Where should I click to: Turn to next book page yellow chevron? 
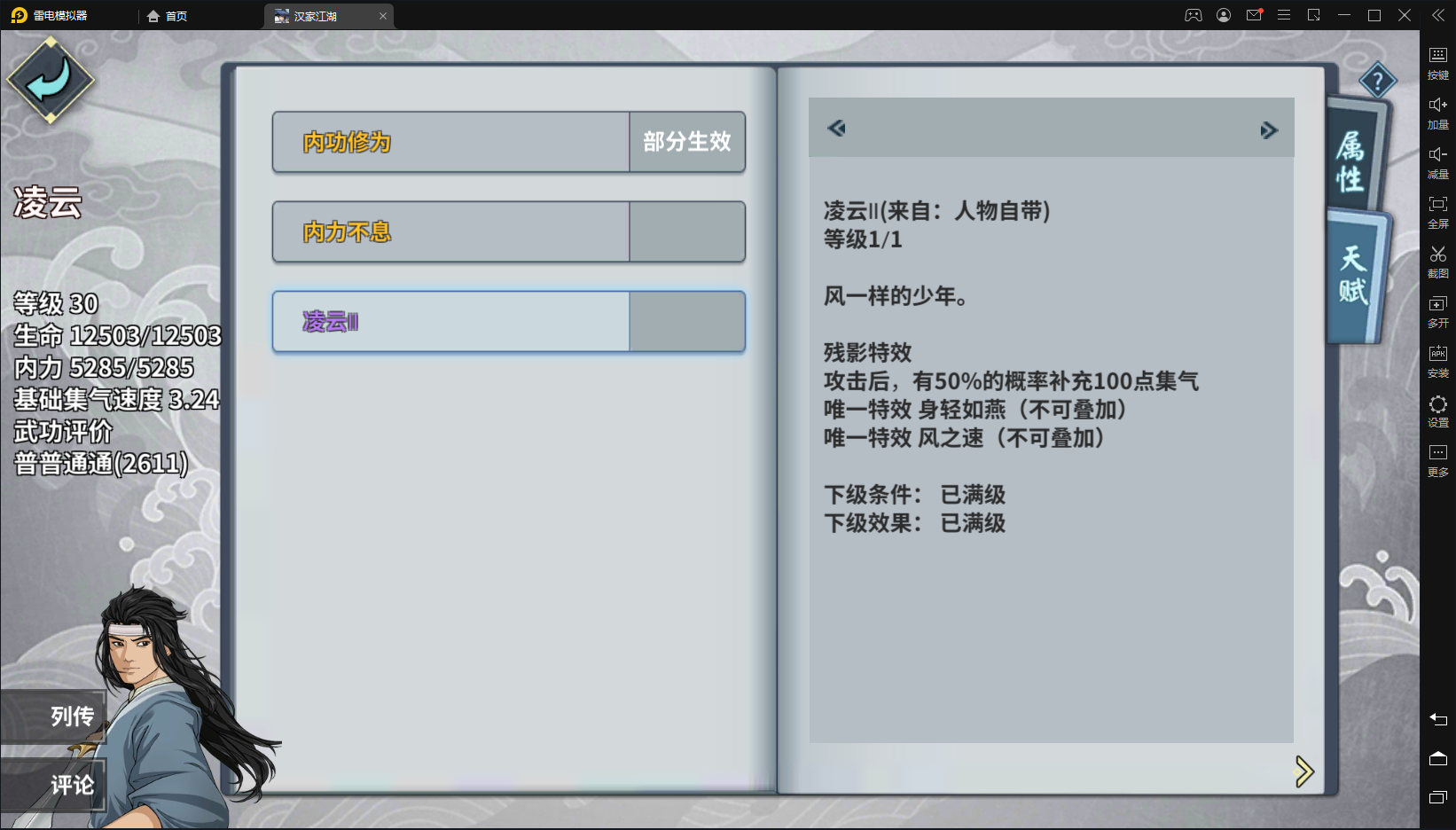(x=1303, y=771)
